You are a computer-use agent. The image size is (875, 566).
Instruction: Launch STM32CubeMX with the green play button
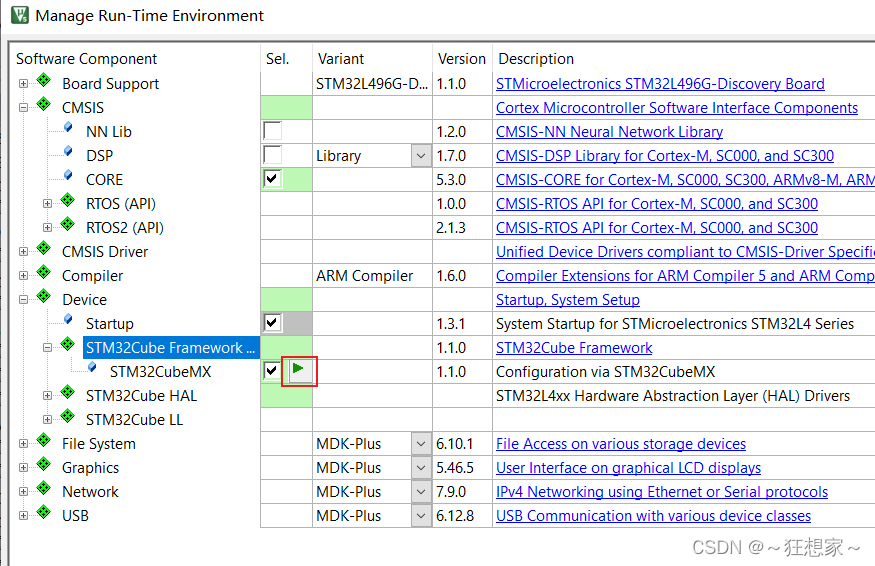coord(300,371)
